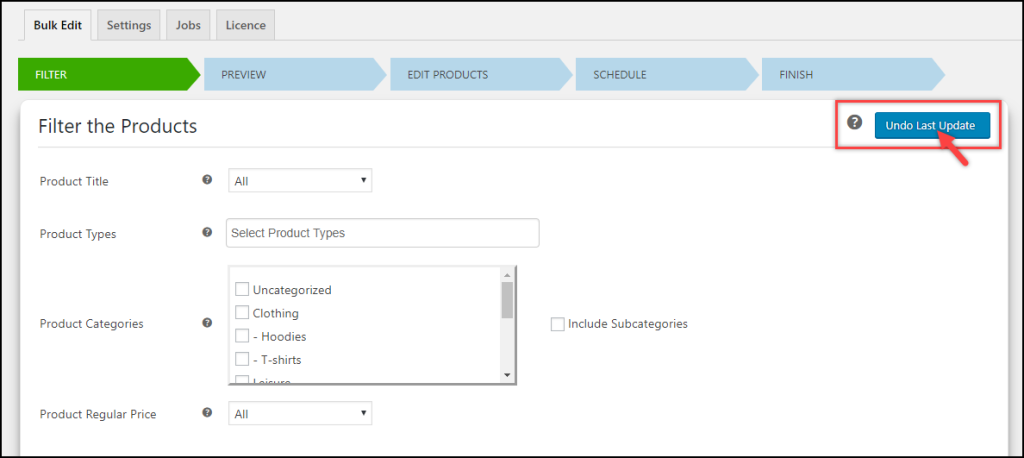The image size is (1024, 458).
Task: Enable the Include Subcategories checkbox
Action: click(x=557, y=324)
